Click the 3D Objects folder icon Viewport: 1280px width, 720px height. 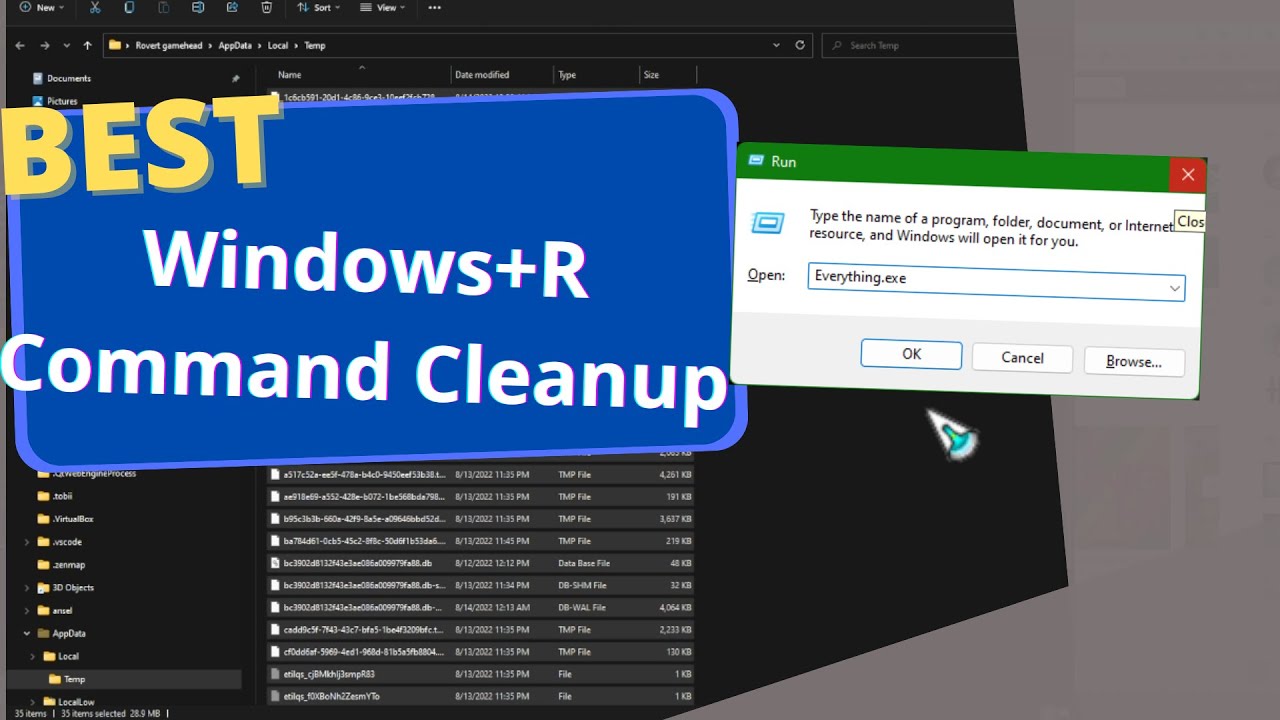(43, 588)
